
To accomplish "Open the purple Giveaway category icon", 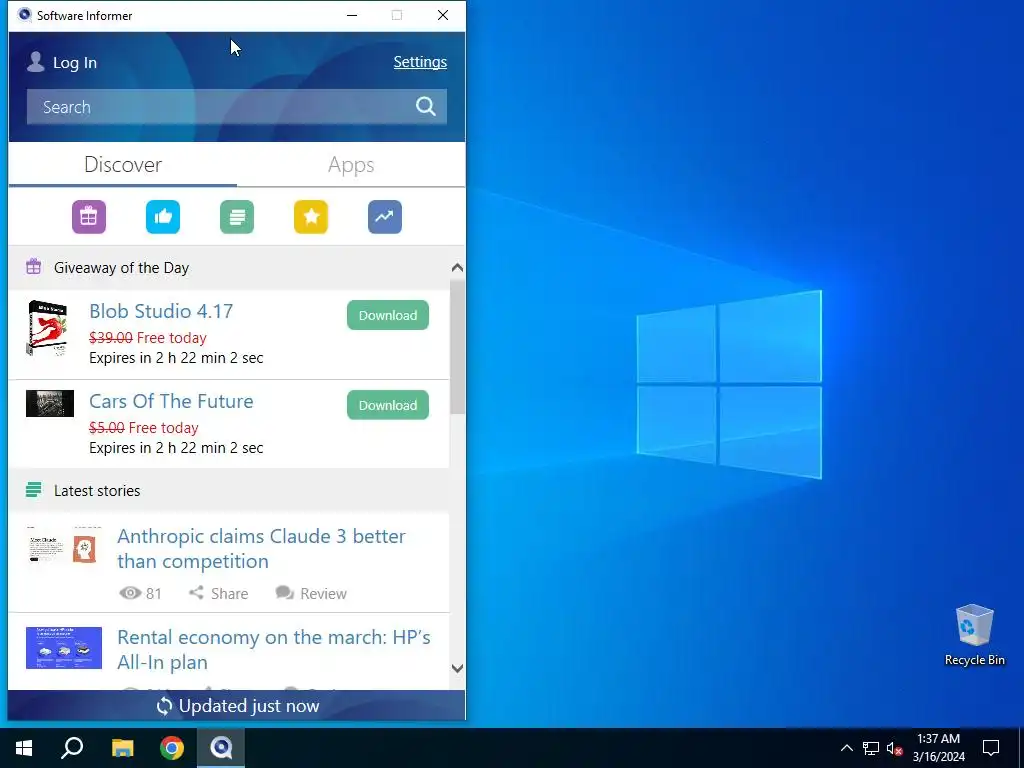I will (89, 217).
